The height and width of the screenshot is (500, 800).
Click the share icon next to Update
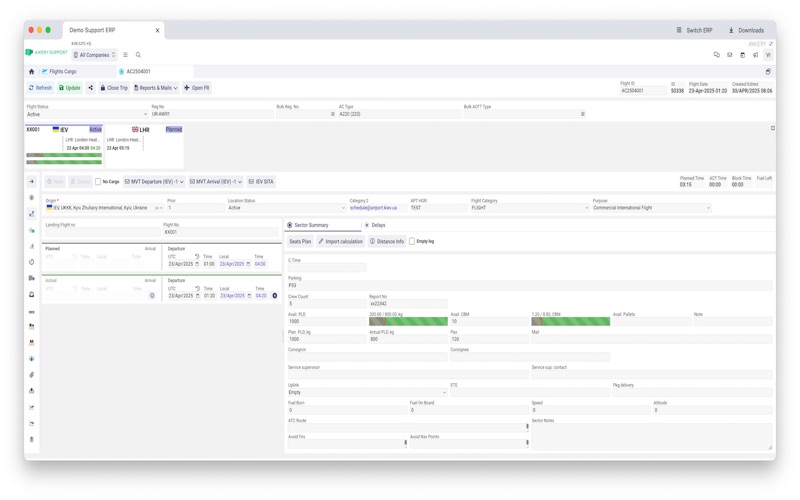tap(90, 88)
